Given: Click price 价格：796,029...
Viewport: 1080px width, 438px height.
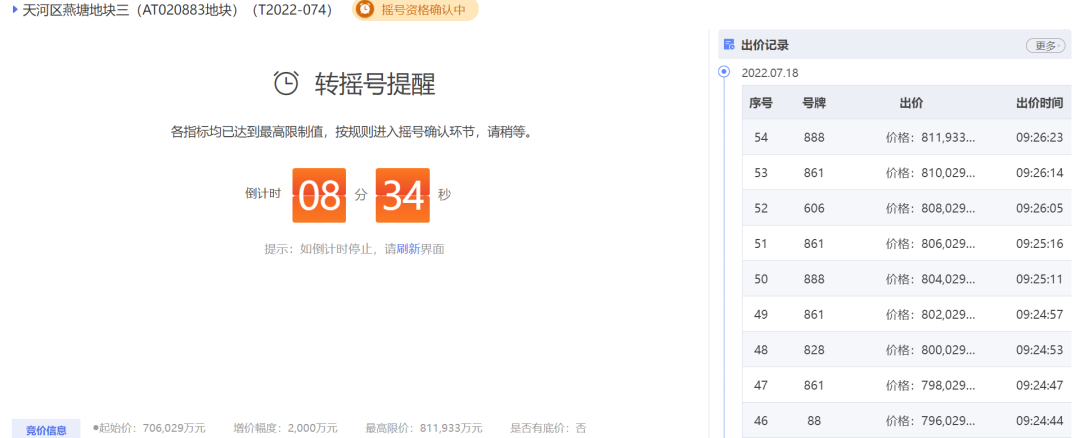Looking at the screenshot, I should coord(931,420).
